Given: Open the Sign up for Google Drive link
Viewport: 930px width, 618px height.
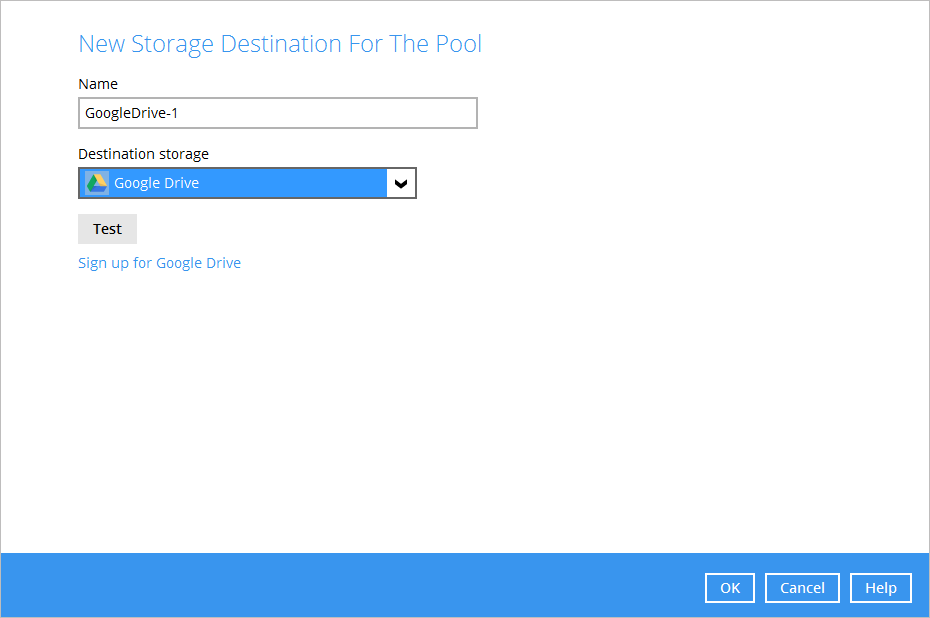Looking at the screenshot, I should 159,263.
